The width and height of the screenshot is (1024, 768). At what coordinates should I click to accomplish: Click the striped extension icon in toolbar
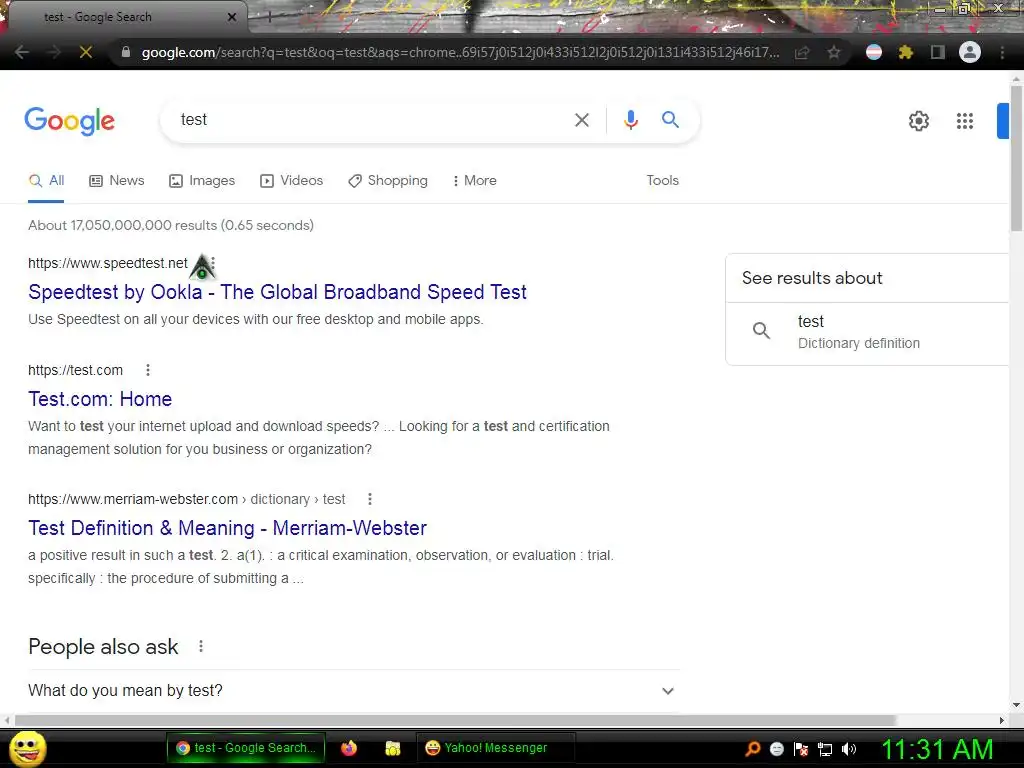(x=874, y=52)
